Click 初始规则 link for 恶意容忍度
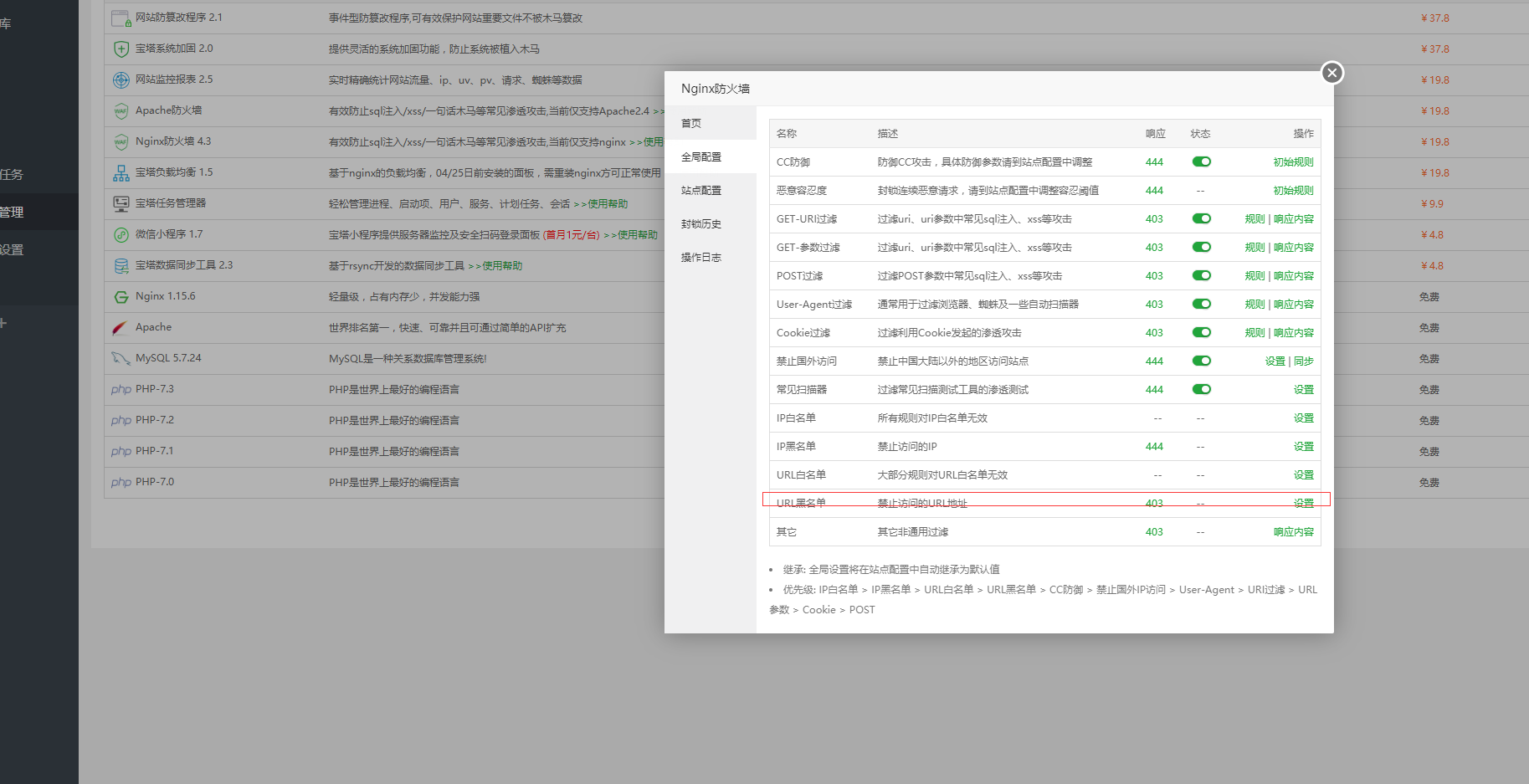1529x784 pixels. click(x=1293, y=191)
